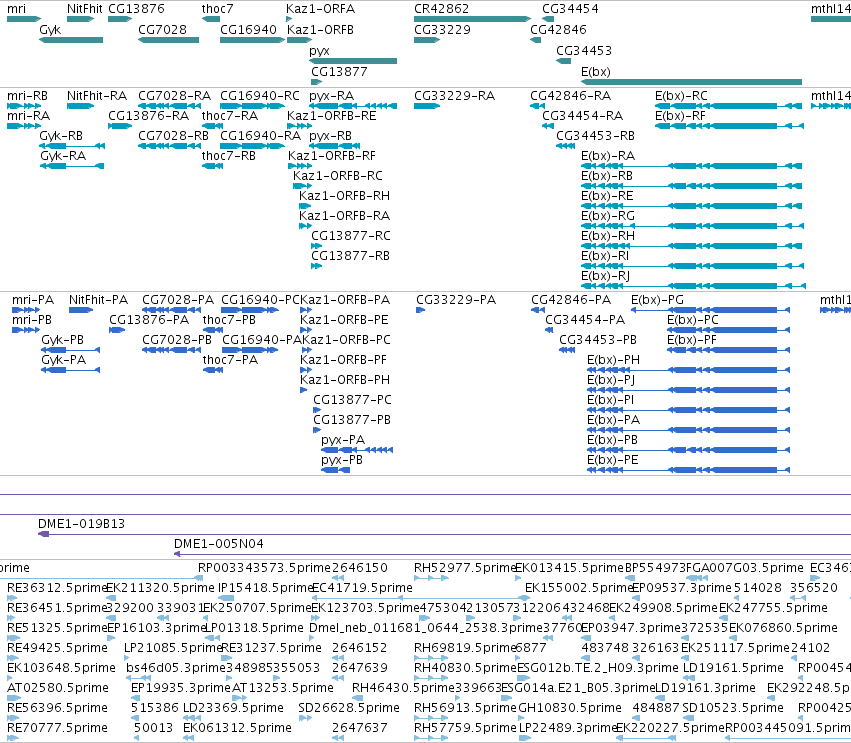Select the RH69819.5prime EST label
Image resolution: width=851 pixels, height=743 pixels.
[465, 648]
